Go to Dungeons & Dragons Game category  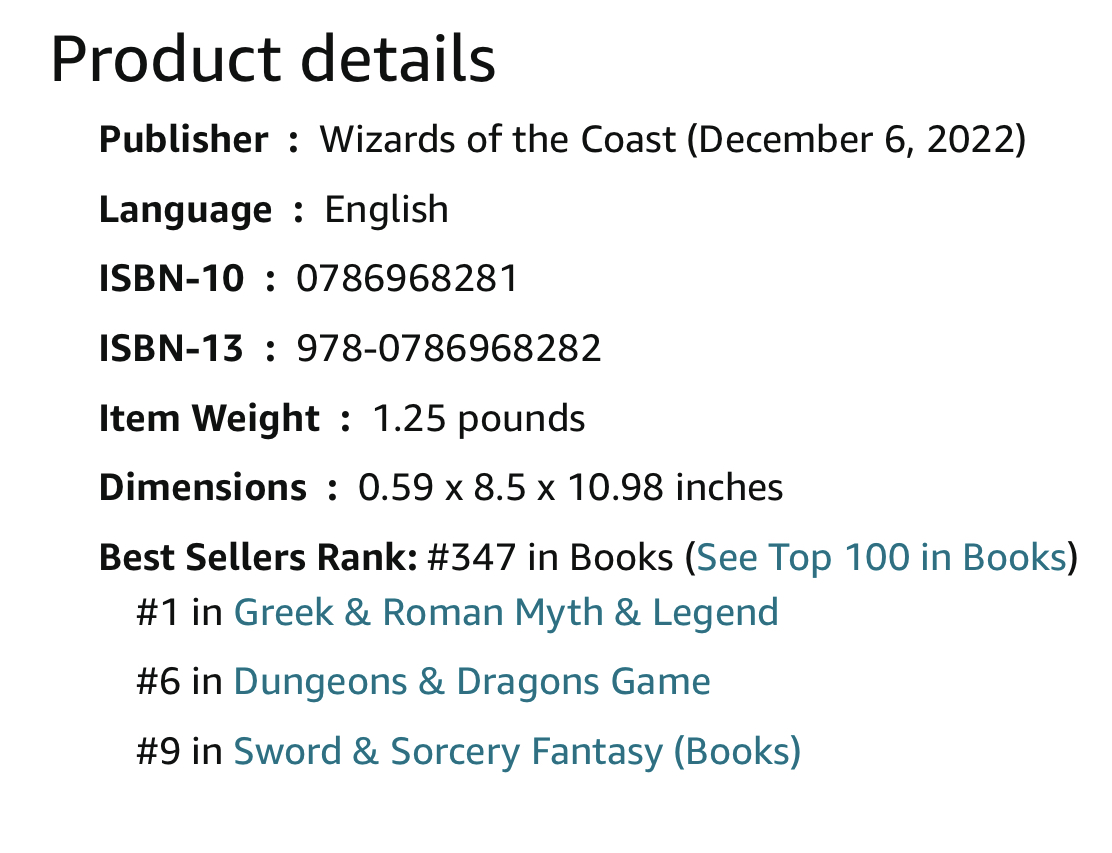coord(471,682)
